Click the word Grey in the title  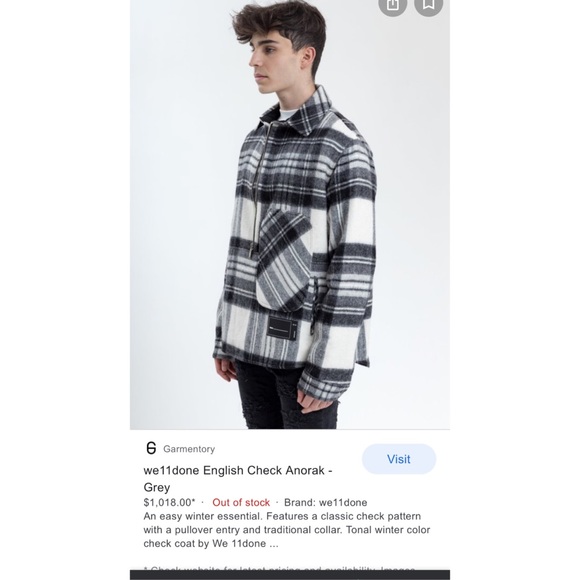click(157, 487)
